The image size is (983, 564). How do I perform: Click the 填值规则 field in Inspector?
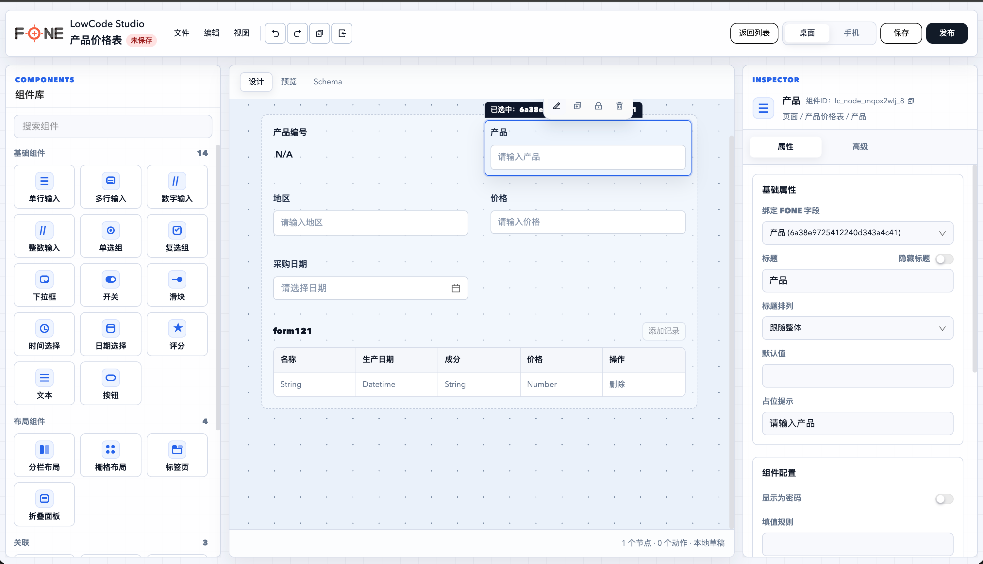coord(858,544)
